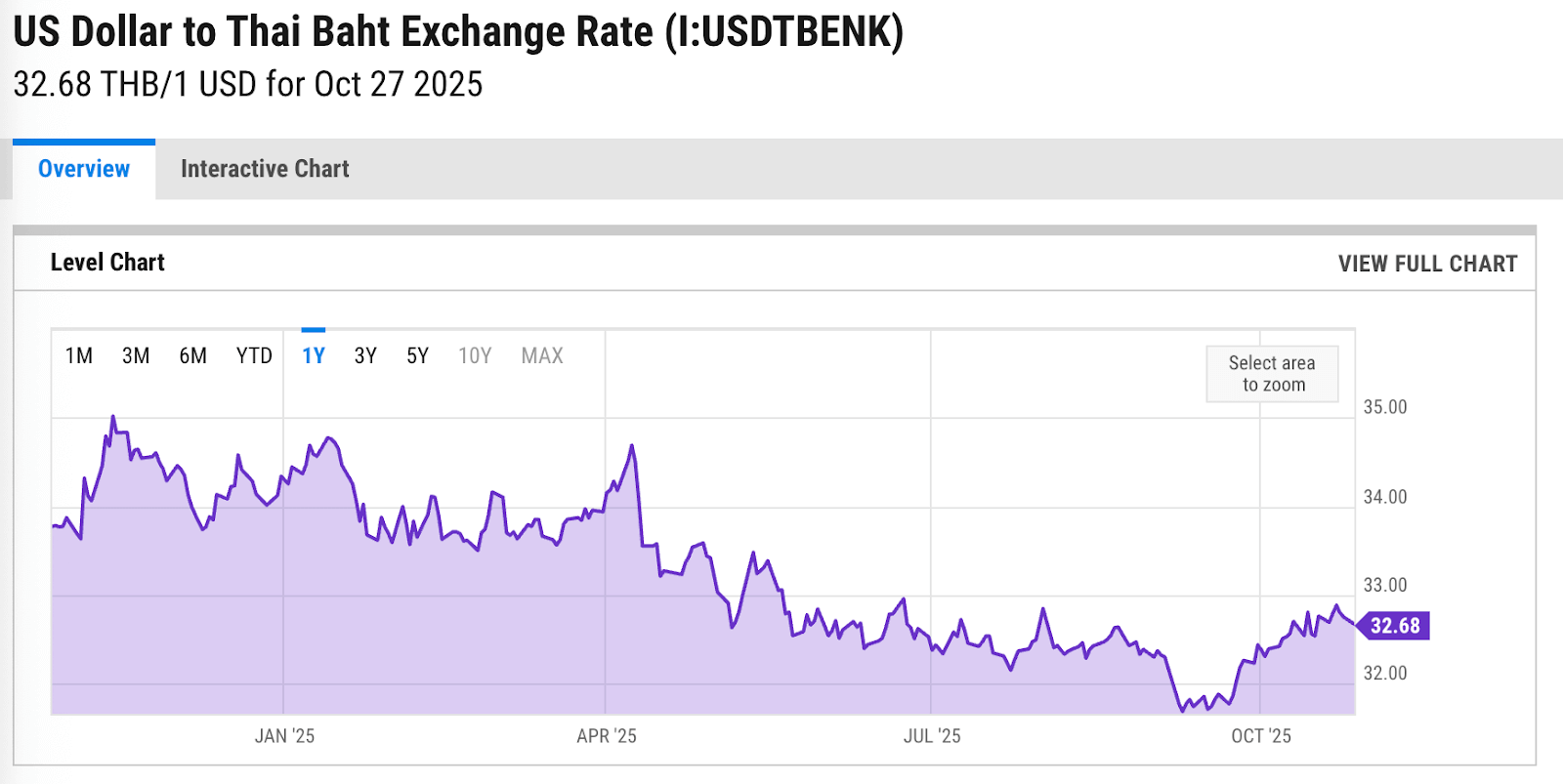Select the 3Y time range
Viewport: 1563px width, 784px height.
[x=365, y=355]
